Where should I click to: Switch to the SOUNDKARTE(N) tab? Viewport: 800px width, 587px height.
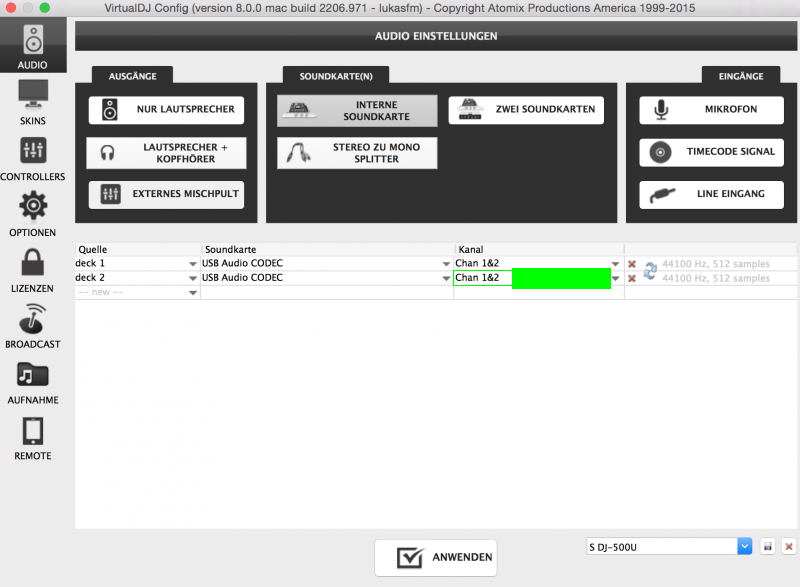tap(336, 75)
